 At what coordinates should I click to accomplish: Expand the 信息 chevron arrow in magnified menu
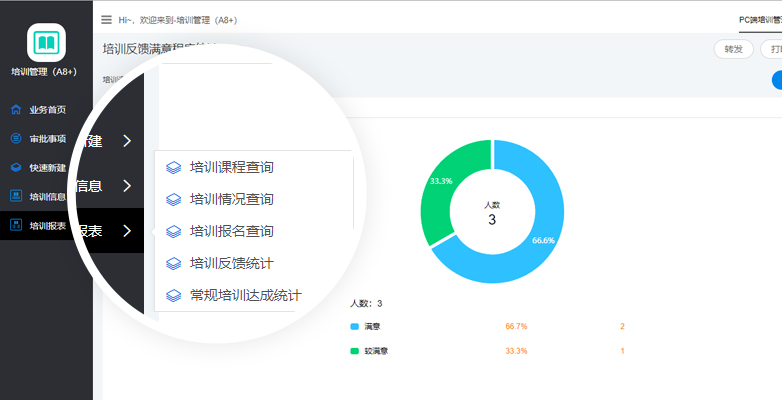(x=127, y=185)
